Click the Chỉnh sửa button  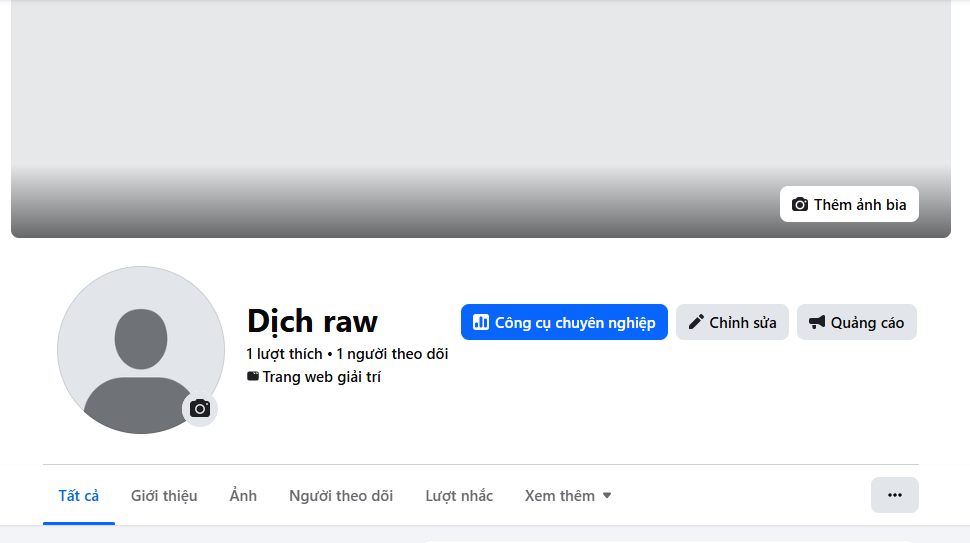(x=732, y=322)
